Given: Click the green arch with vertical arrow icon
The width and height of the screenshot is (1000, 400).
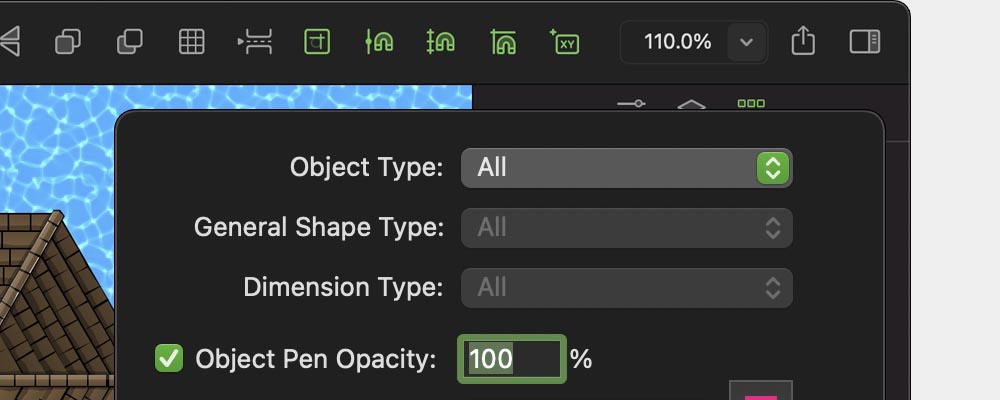Looking at the screenshot, I should (x=440, y=41).
